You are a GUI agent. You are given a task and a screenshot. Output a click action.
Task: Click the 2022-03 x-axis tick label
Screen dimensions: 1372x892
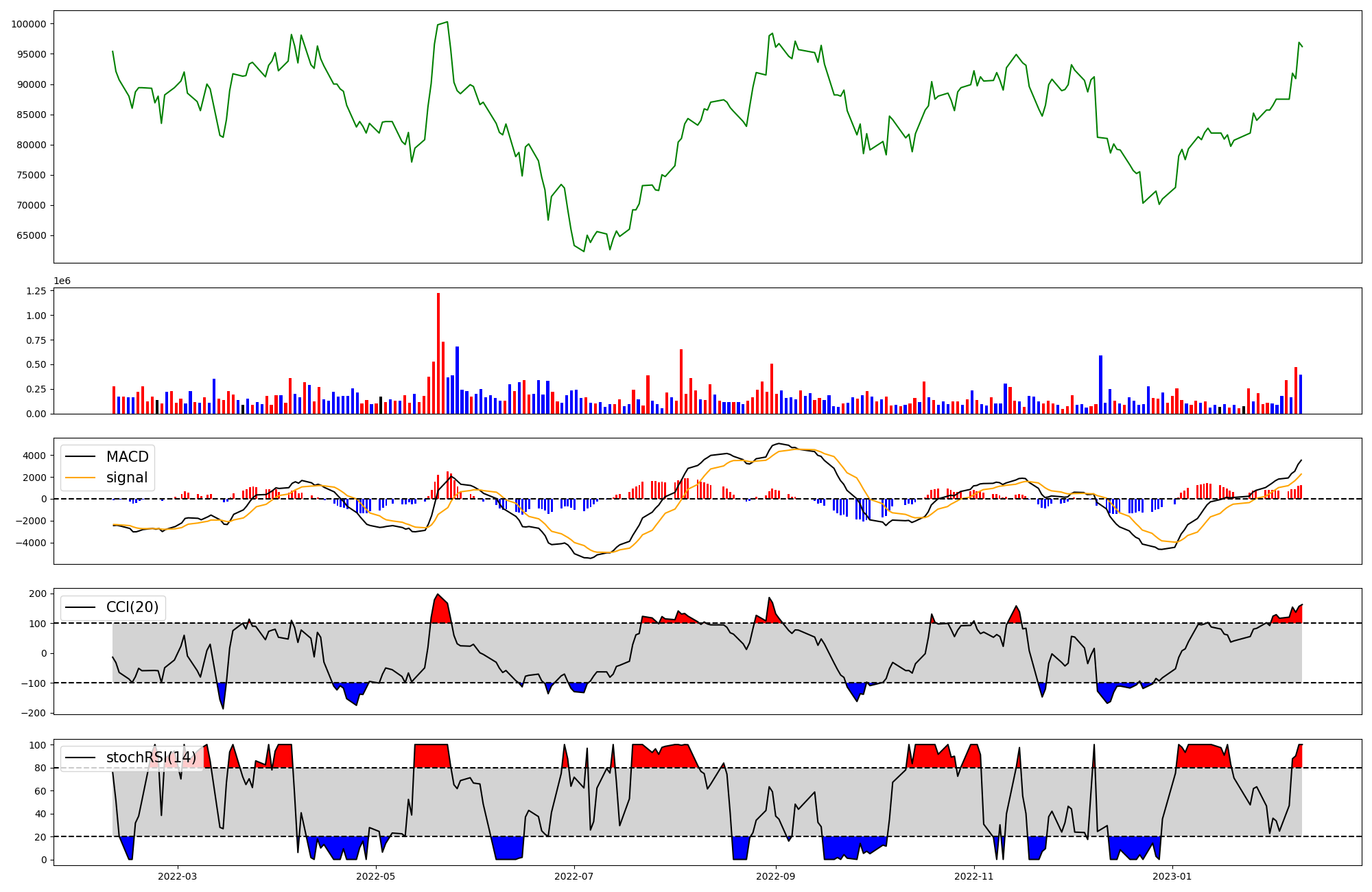(x=177, y=876)
